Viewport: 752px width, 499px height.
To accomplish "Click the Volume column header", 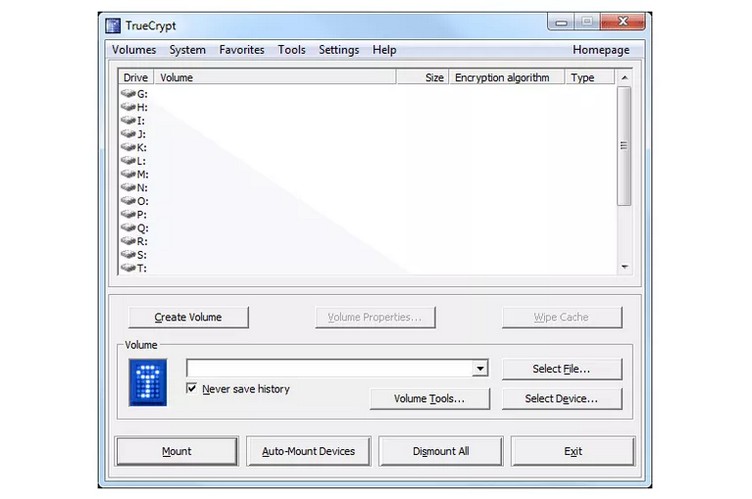I will tap(275, 78).
